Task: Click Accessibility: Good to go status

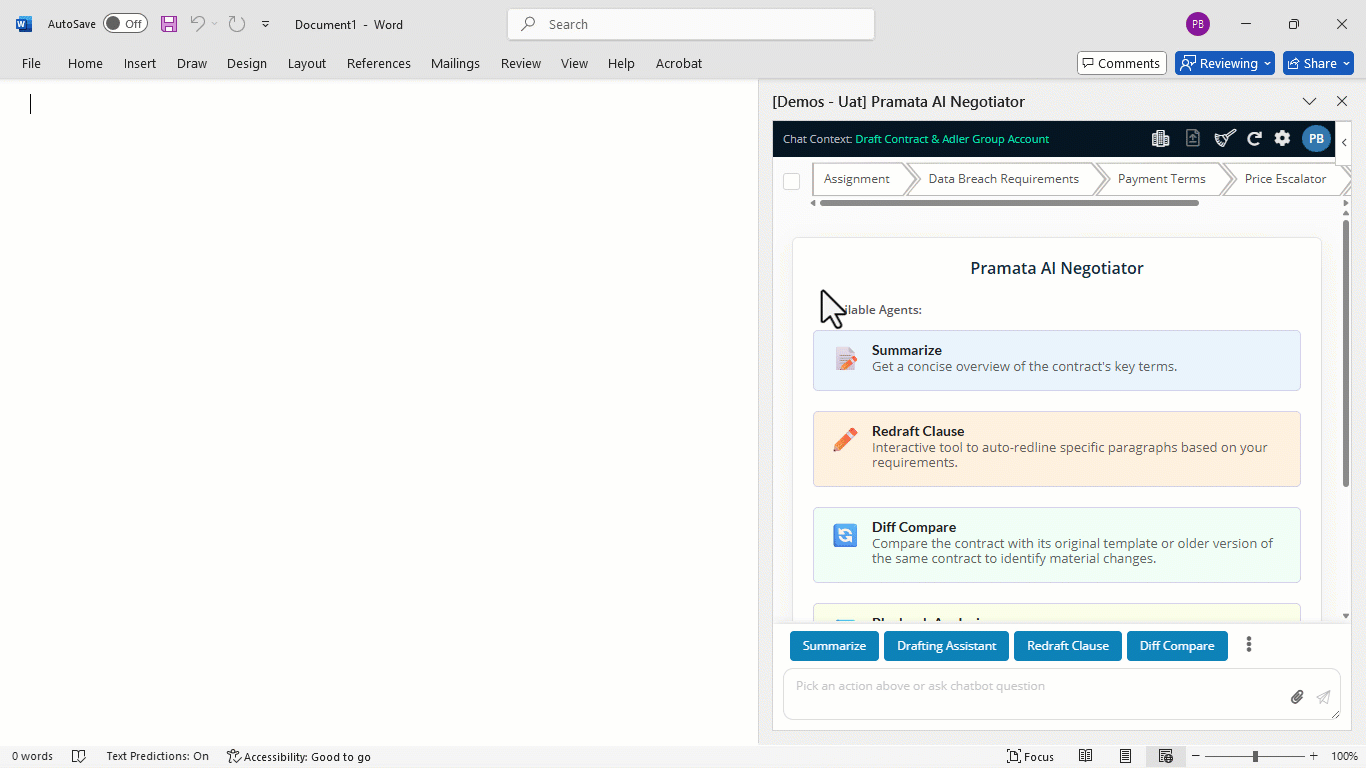Action: 299,756
